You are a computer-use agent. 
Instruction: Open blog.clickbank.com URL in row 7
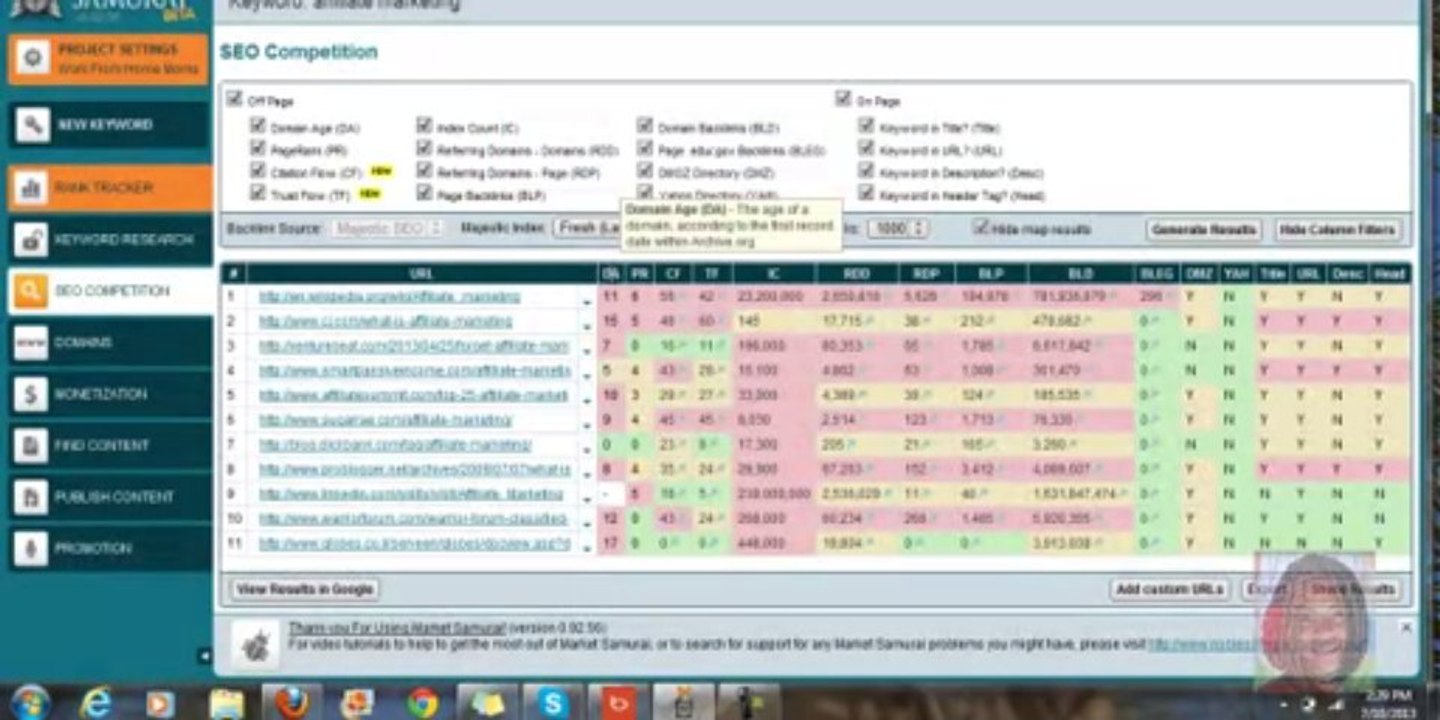click(x=395, y=445)
